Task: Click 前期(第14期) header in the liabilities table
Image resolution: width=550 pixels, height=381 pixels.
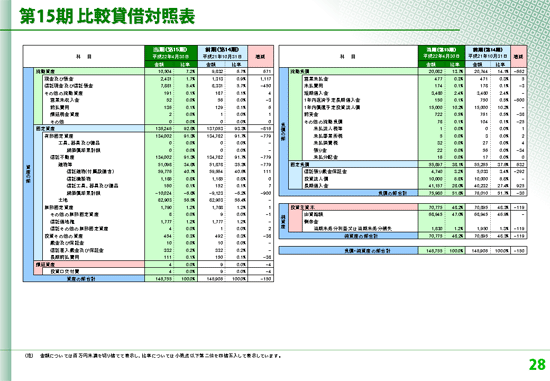Action: (x=488, y=49)
